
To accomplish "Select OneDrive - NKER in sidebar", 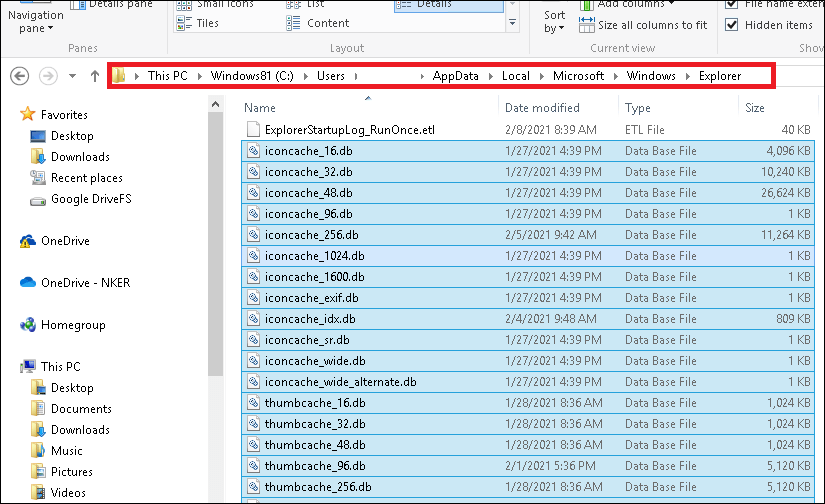I will coord(85,283).
